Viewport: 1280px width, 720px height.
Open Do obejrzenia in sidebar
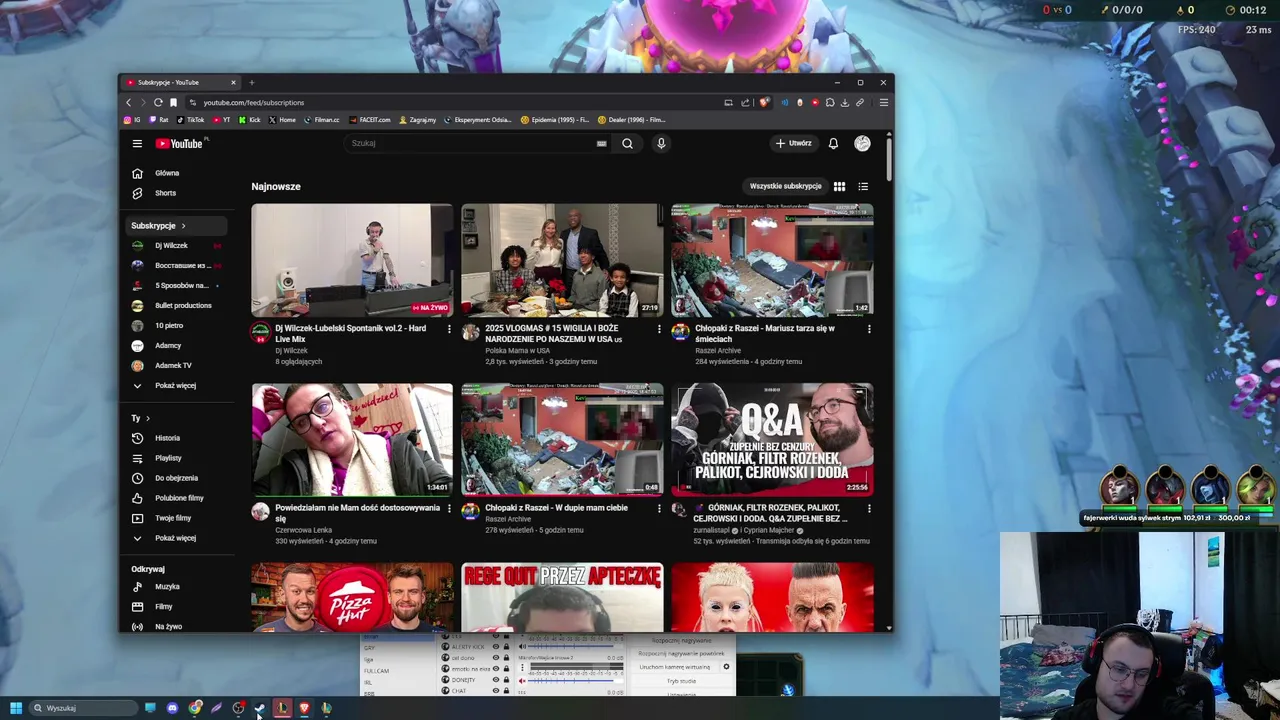(x=176, y=478)
